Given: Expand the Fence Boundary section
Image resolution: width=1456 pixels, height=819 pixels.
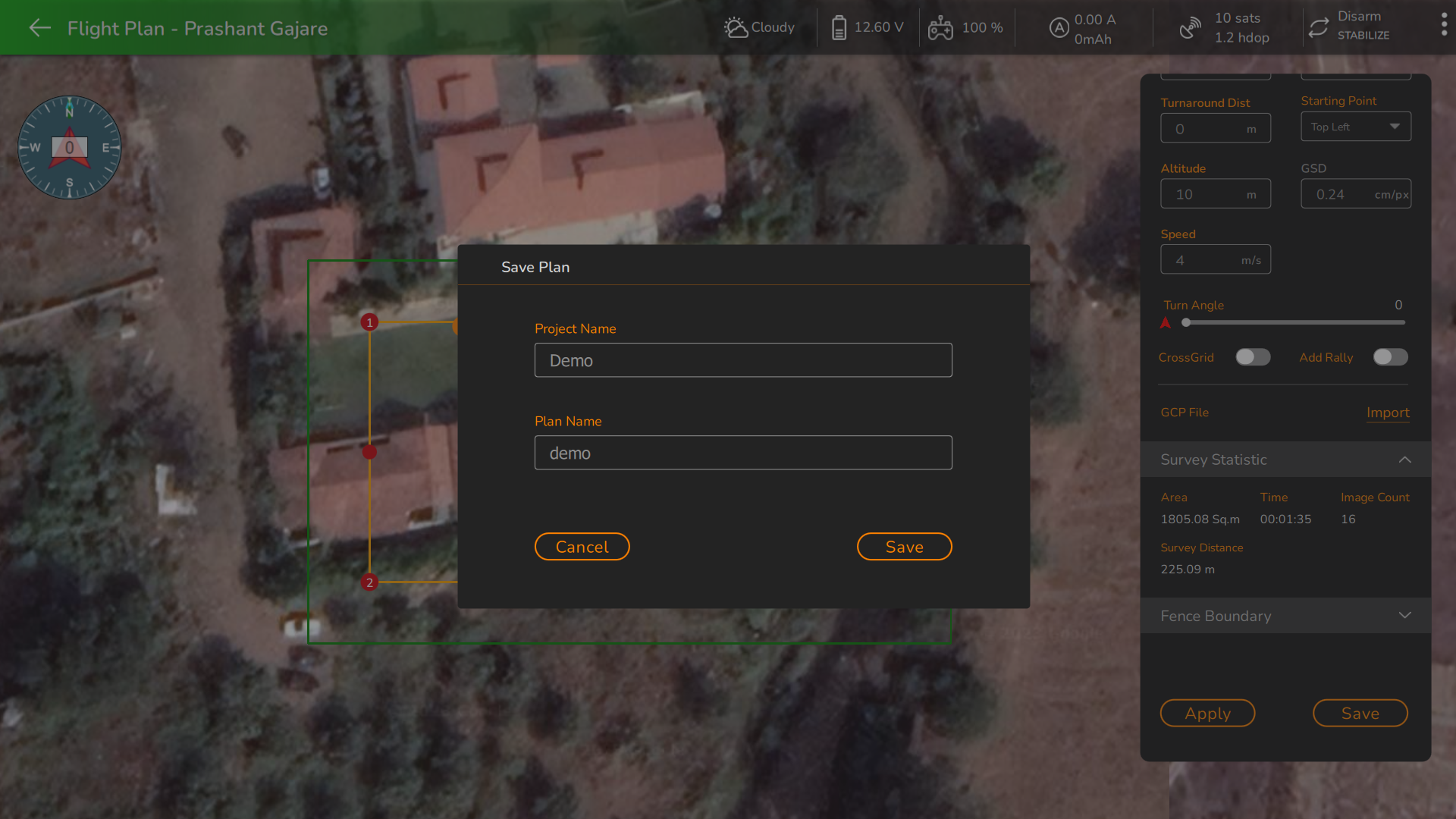Looking at the screenshot, I should (1404, 616).
